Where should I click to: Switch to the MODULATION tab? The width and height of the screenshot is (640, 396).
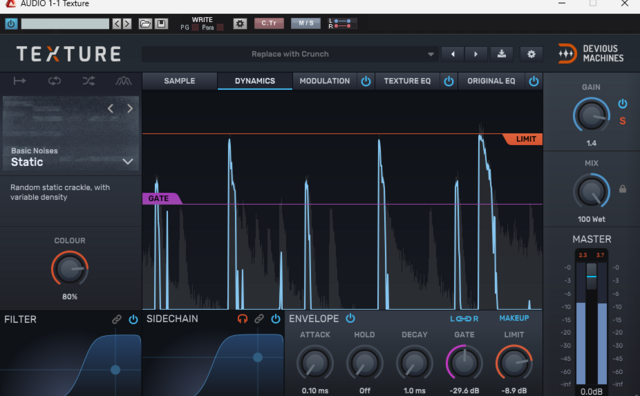click(x=324, y=81)
